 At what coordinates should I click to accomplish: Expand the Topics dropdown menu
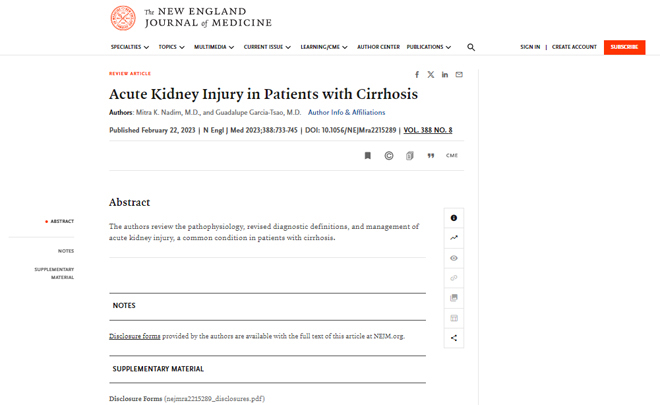[x=171, y=47]
